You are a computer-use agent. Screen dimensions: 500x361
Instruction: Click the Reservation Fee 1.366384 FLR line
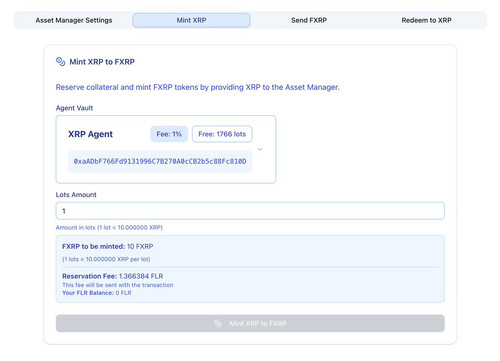click(x=113, y=276)
